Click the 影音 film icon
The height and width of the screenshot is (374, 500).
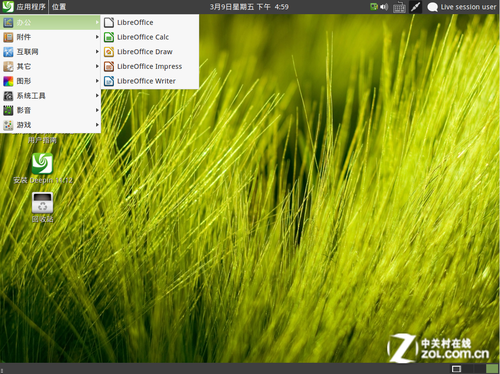[8, 110]
